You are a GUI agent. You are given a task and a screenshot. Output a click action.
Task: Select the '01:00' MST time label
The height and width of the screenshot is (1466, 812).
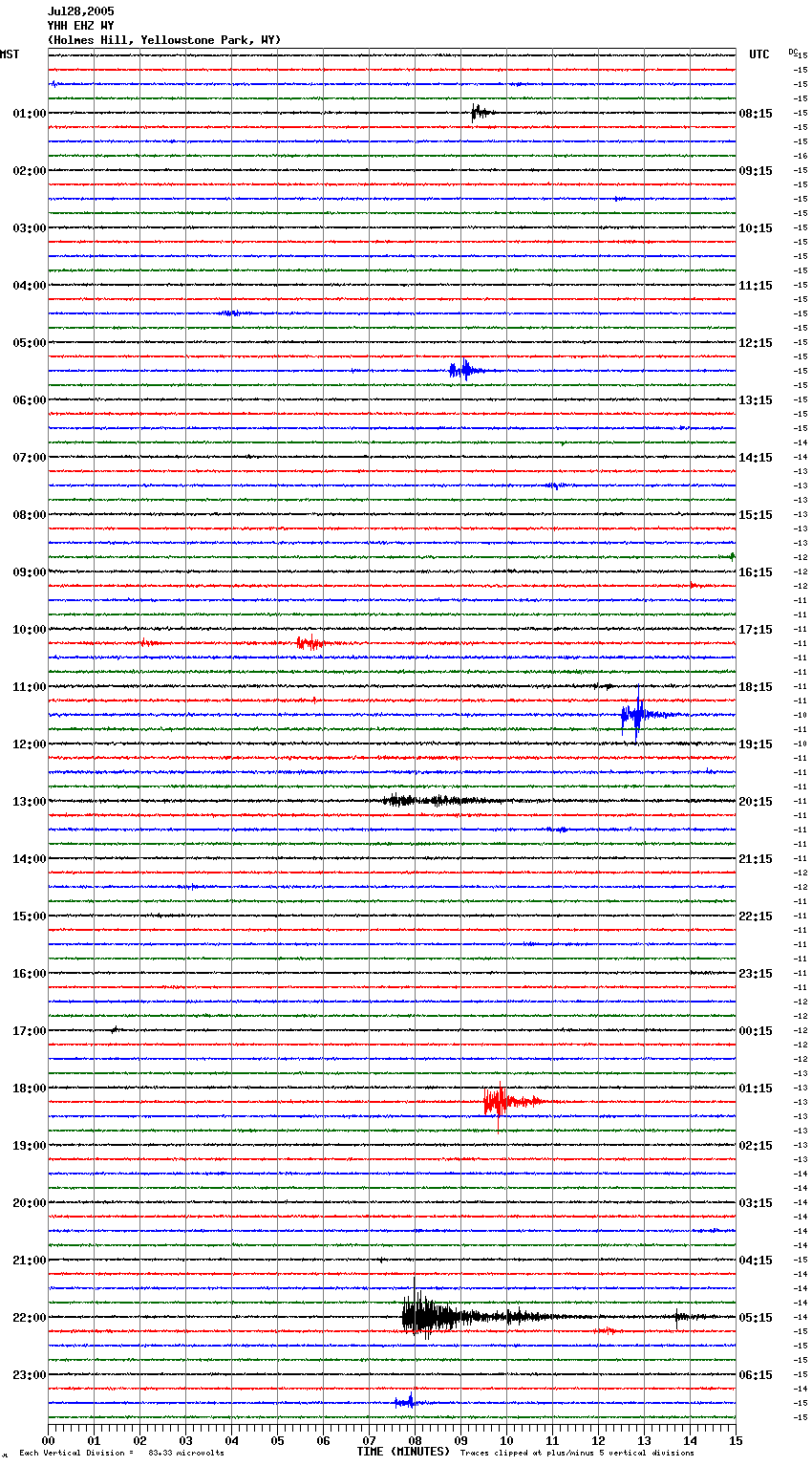[29, 114]
